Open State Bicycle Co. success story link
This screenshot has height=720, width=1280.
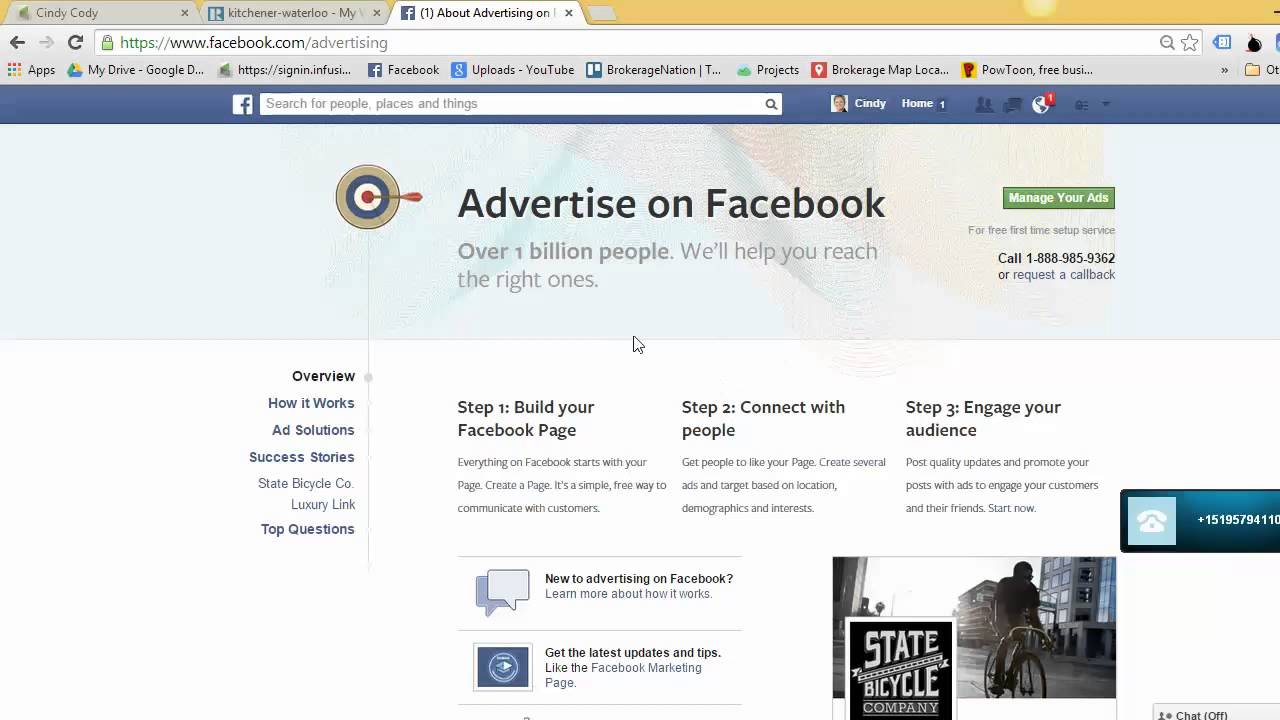click(x=306, y=483)
